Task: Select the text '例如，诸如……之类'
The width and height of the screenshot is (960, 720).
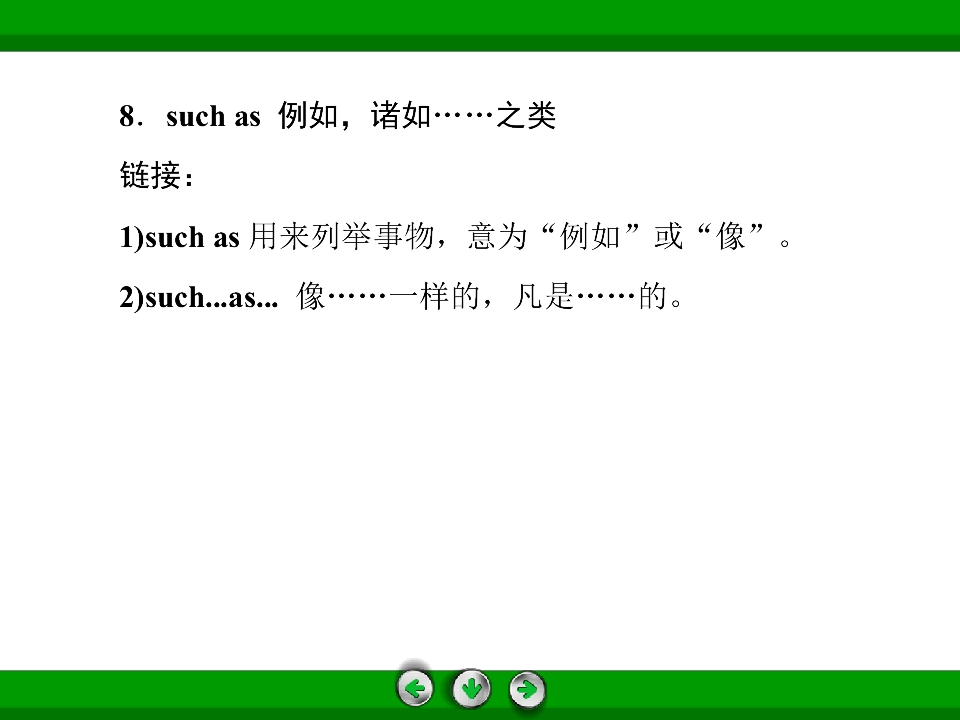Action: (x=416, y=118)
